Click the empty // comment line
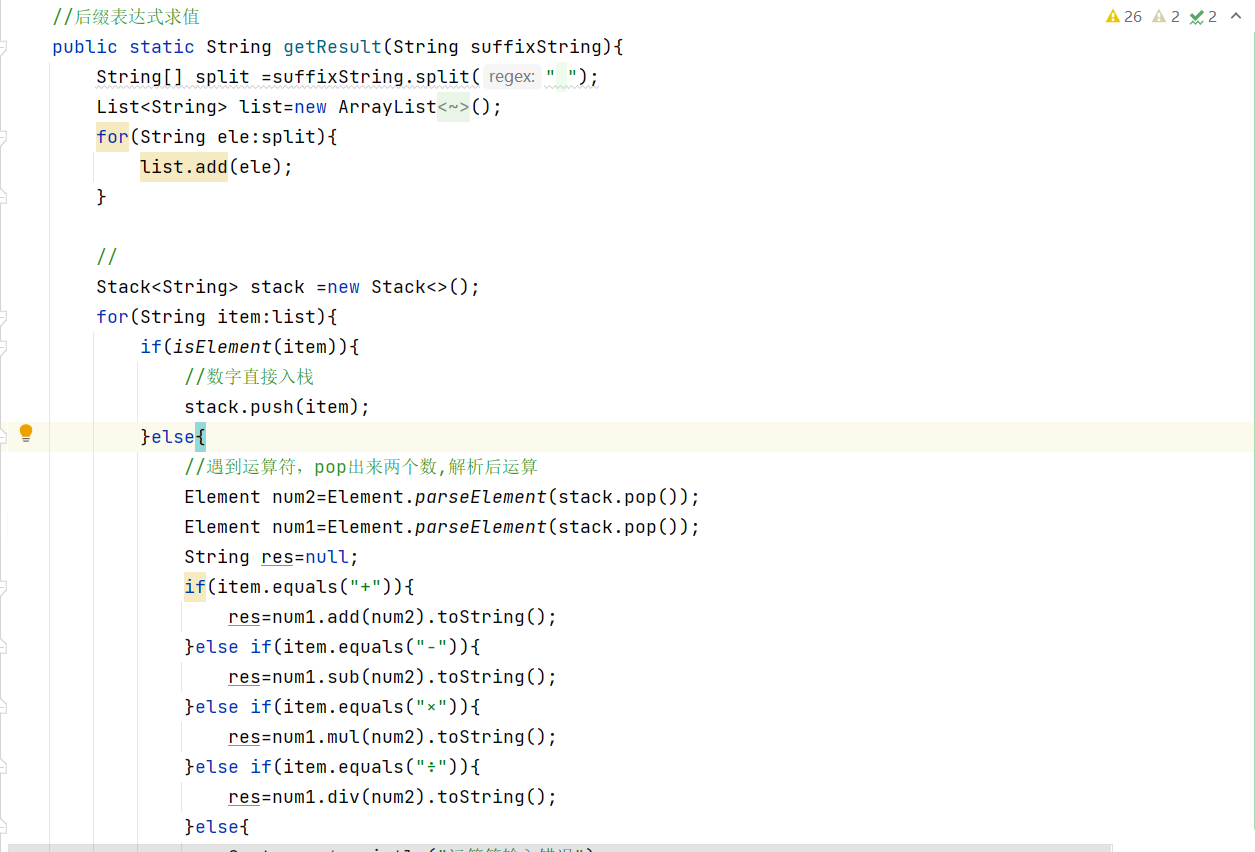Screen dimensions: 1255x852 [x=107, y=257]
